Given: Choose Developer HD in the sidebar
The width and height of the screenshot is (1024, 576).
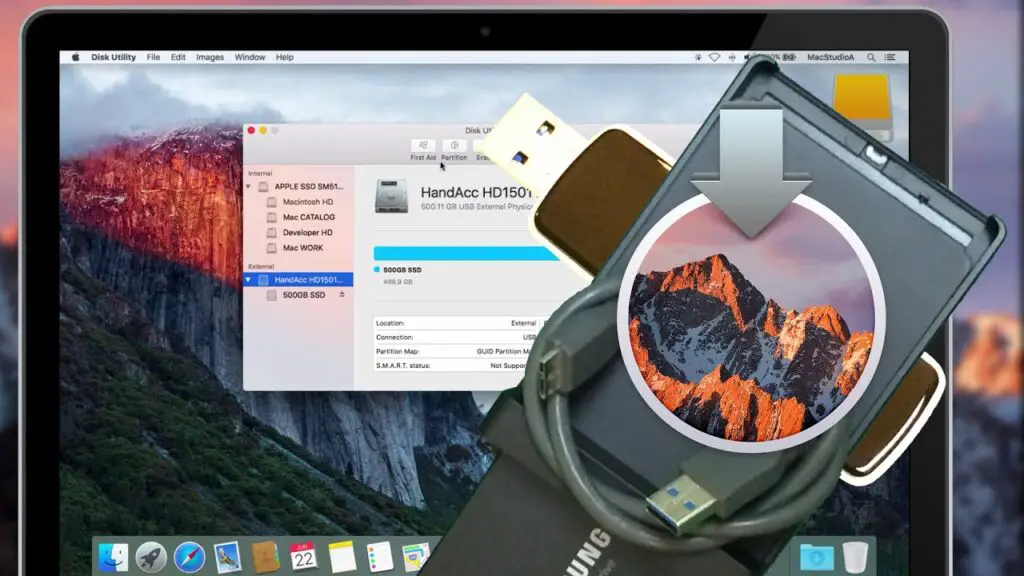Looking at the screenshot, I should [x=306, y=232].
